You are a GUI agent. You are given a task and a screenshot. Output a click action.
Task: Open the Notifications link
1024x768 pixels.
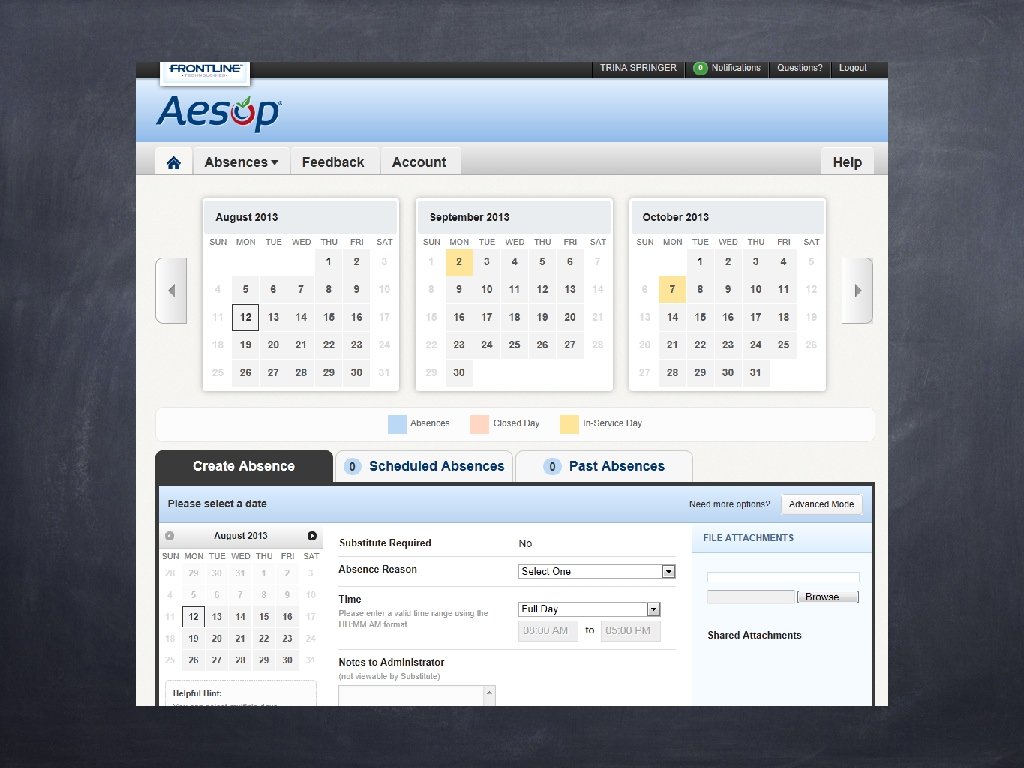736,68
